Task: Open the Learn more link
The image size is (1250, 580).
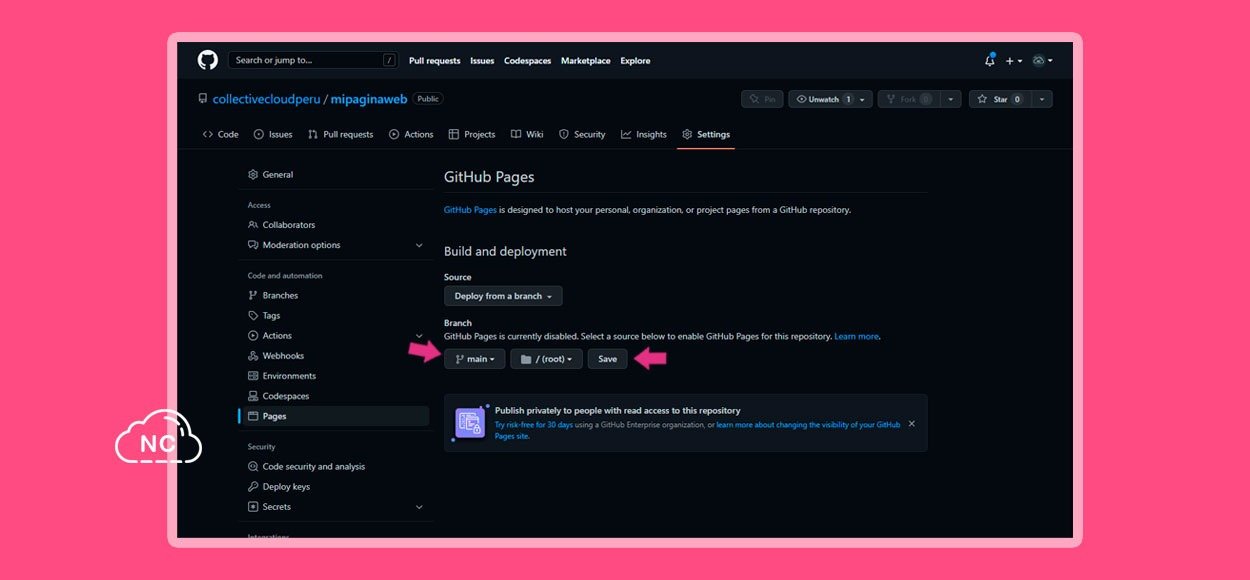Action: click(857, 337)
